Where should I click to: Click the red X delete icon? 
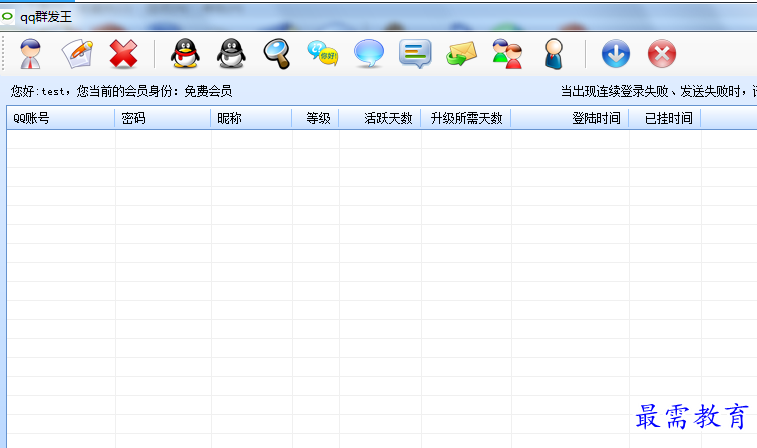click(123, 54)
